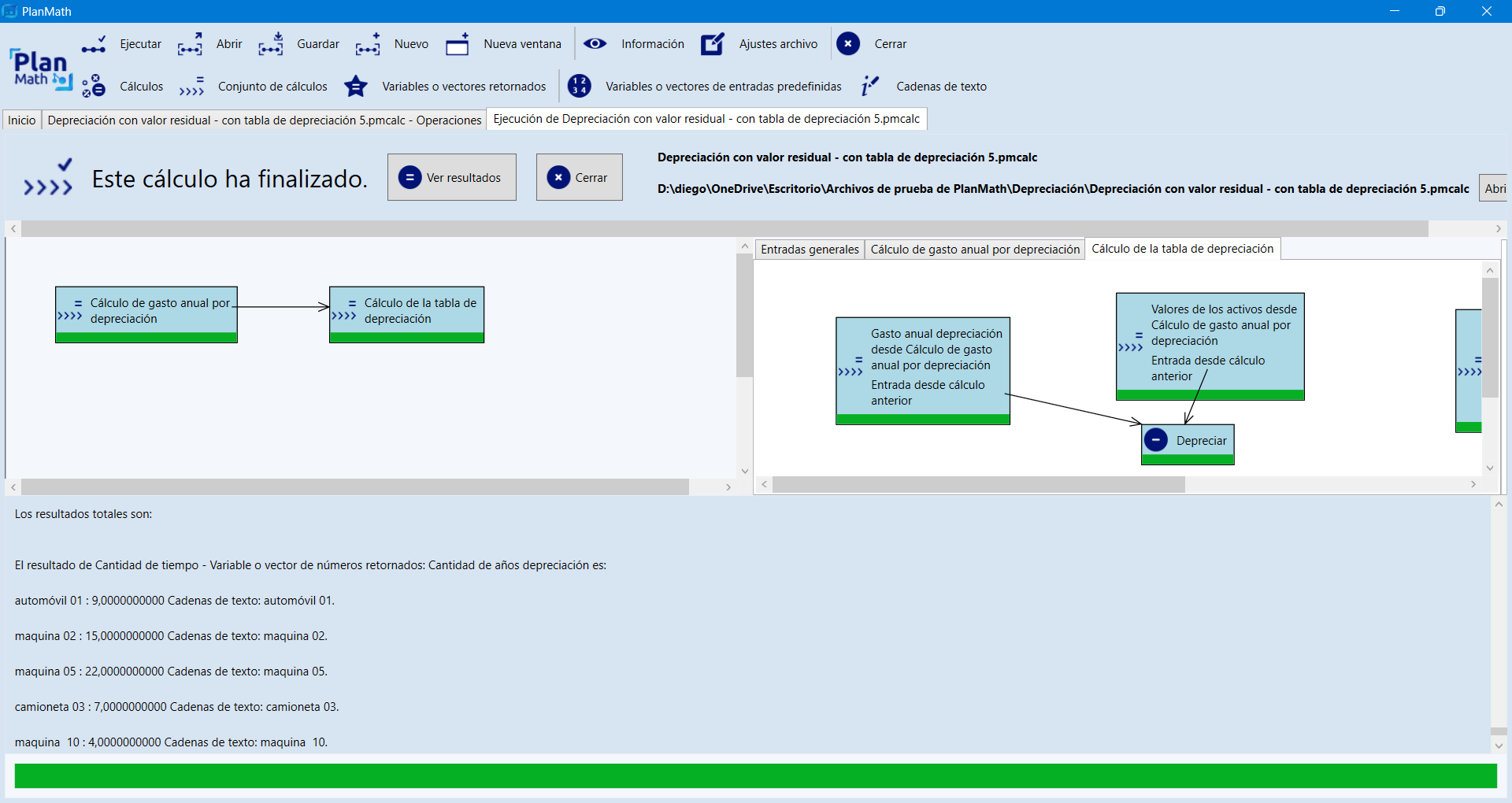Click right arrow of top horizontal scrollbar
Viewport: 1512px width, 803px height.
point(1498,229)
